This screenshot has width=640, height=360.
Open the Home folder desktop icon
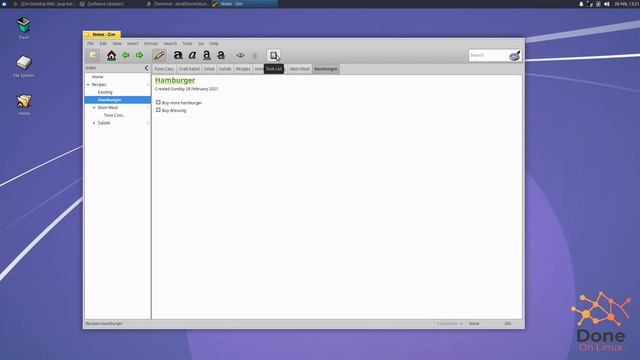click(24, 104)
